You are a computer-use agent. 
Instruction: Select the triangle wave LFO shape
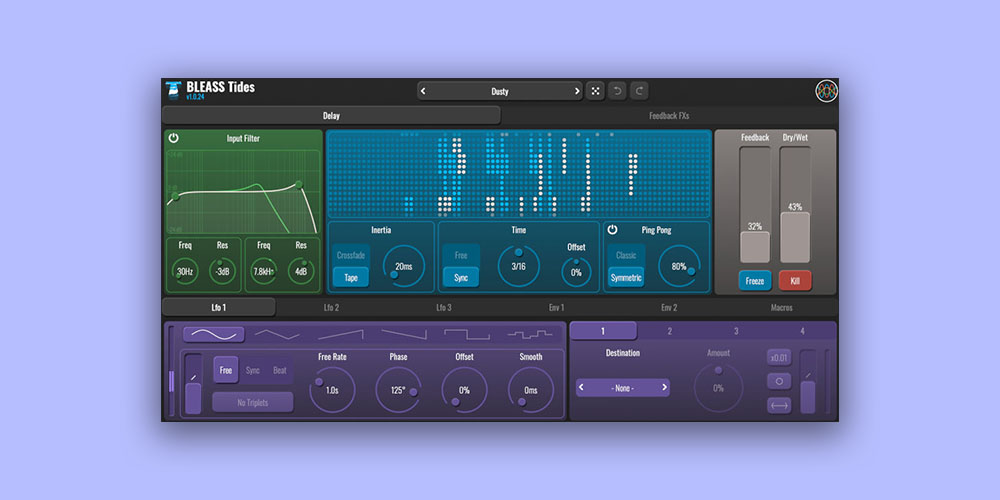(277, 334)
